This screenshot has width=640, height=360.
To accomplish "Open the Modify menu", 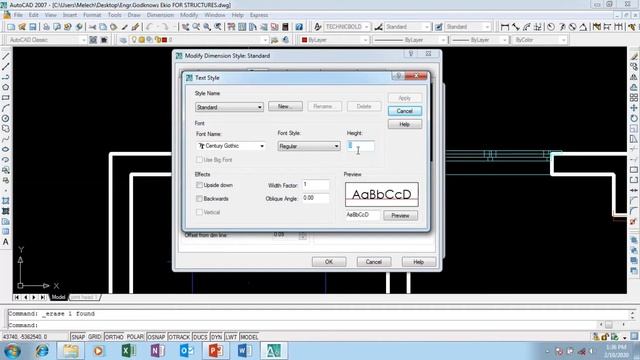I will pyautogui.click(x=189, y=15).
